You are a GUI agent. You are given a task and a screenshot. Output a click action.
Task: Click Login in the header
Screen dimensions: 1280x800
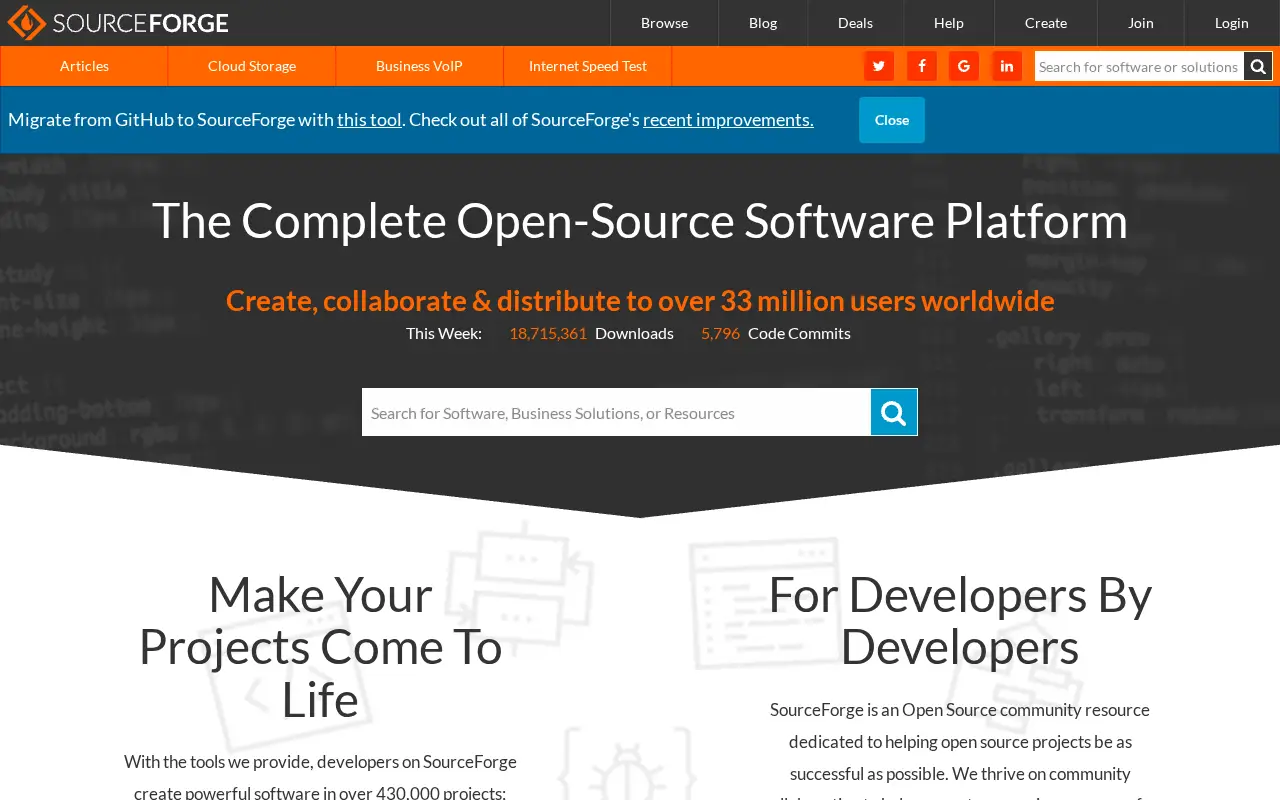(x=1232, y=23)
